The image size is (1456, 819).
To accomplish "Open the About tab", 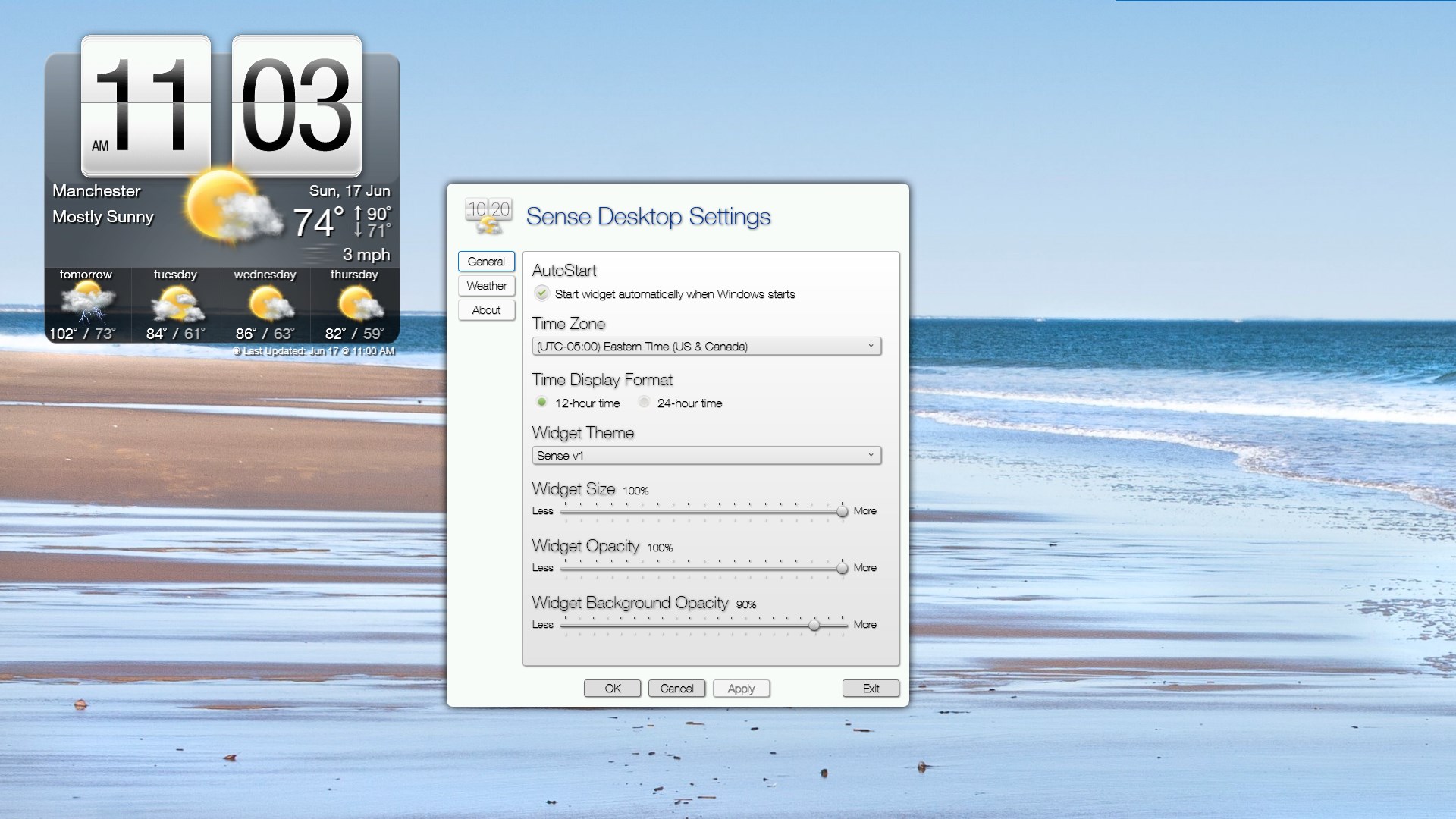I will [486, 310].
